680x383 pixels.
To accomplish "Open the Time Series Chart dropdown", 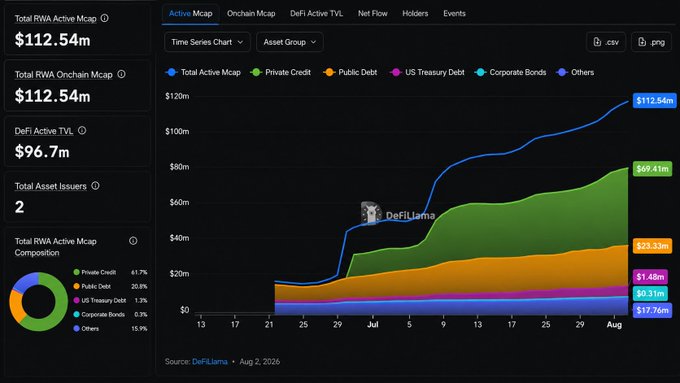I will click(x=207, y=42).
